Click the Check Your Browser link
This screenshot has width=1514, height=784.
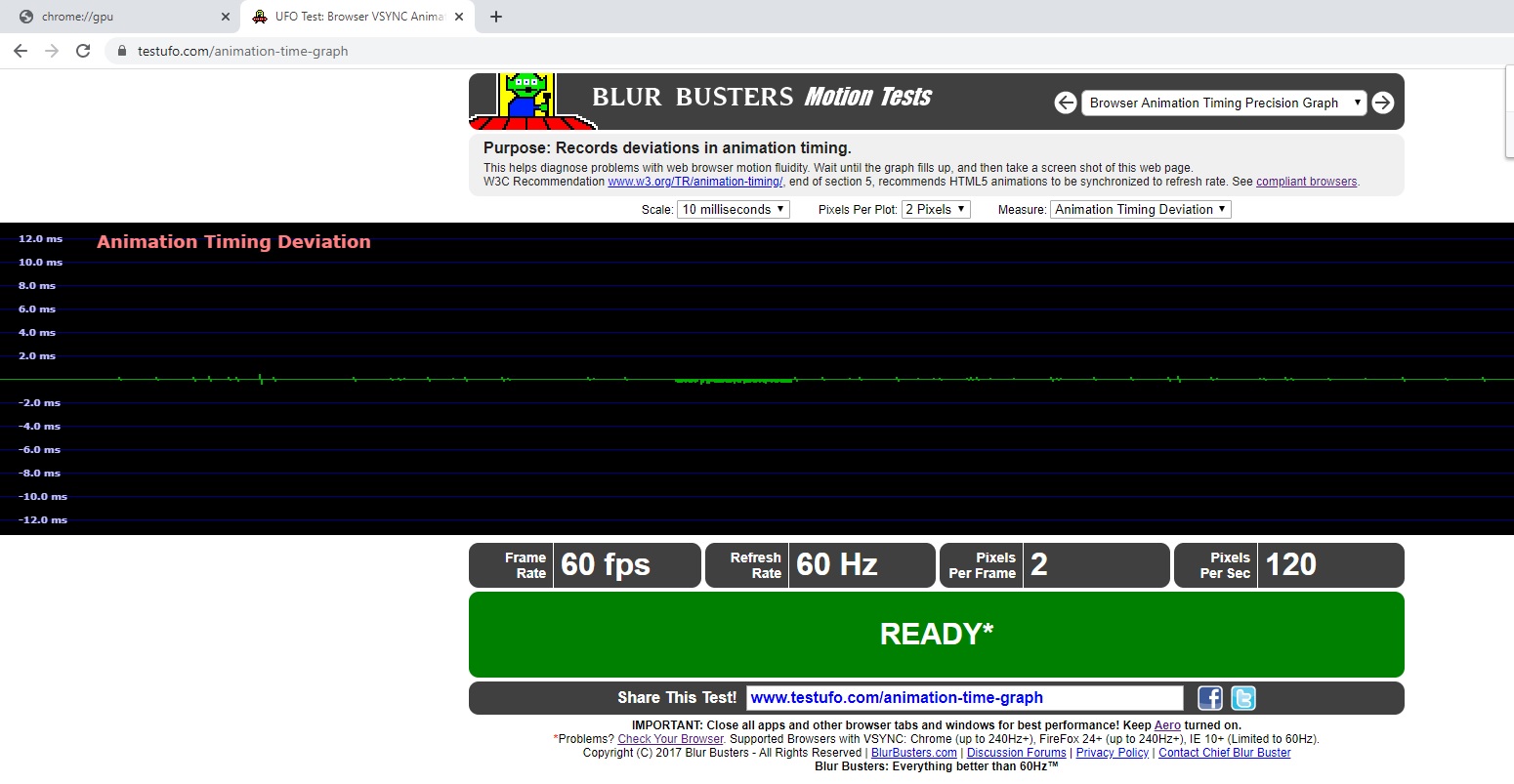pyautogui.click(x=671, y=739)
